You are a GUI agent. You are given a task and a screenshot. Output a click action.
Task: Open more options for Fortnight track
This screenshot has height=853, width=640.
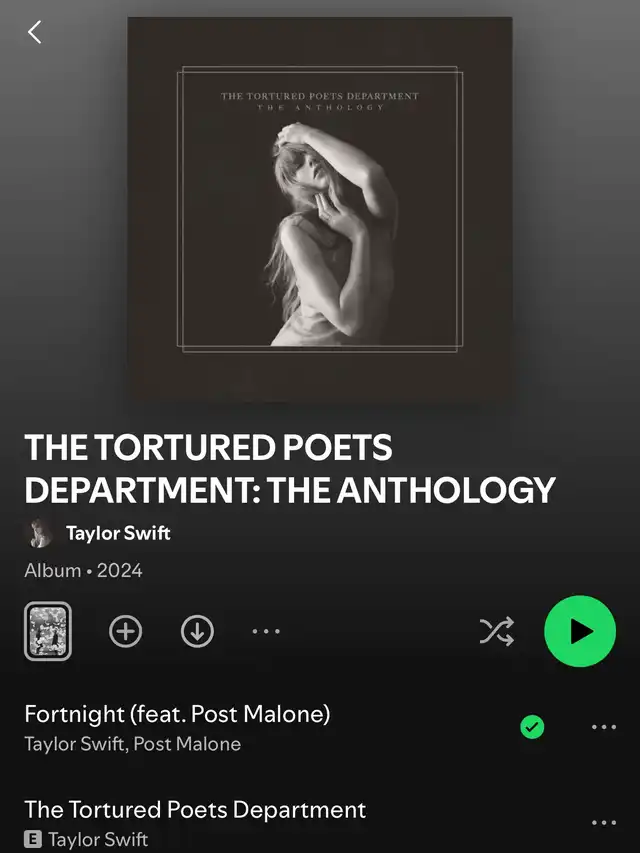tap(604, 727)
